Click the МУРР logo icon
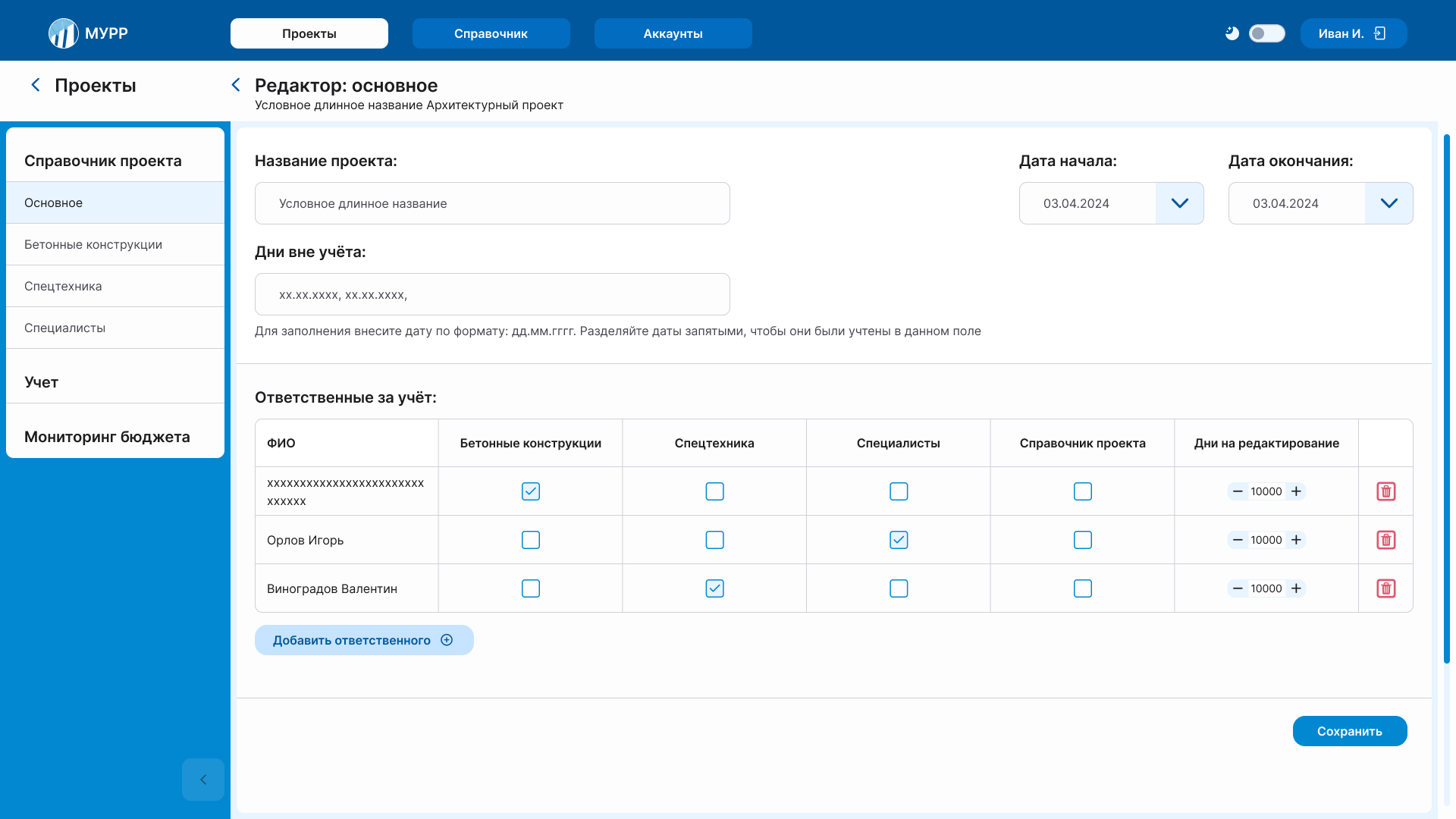1456x819 pixels. (64, 33)
